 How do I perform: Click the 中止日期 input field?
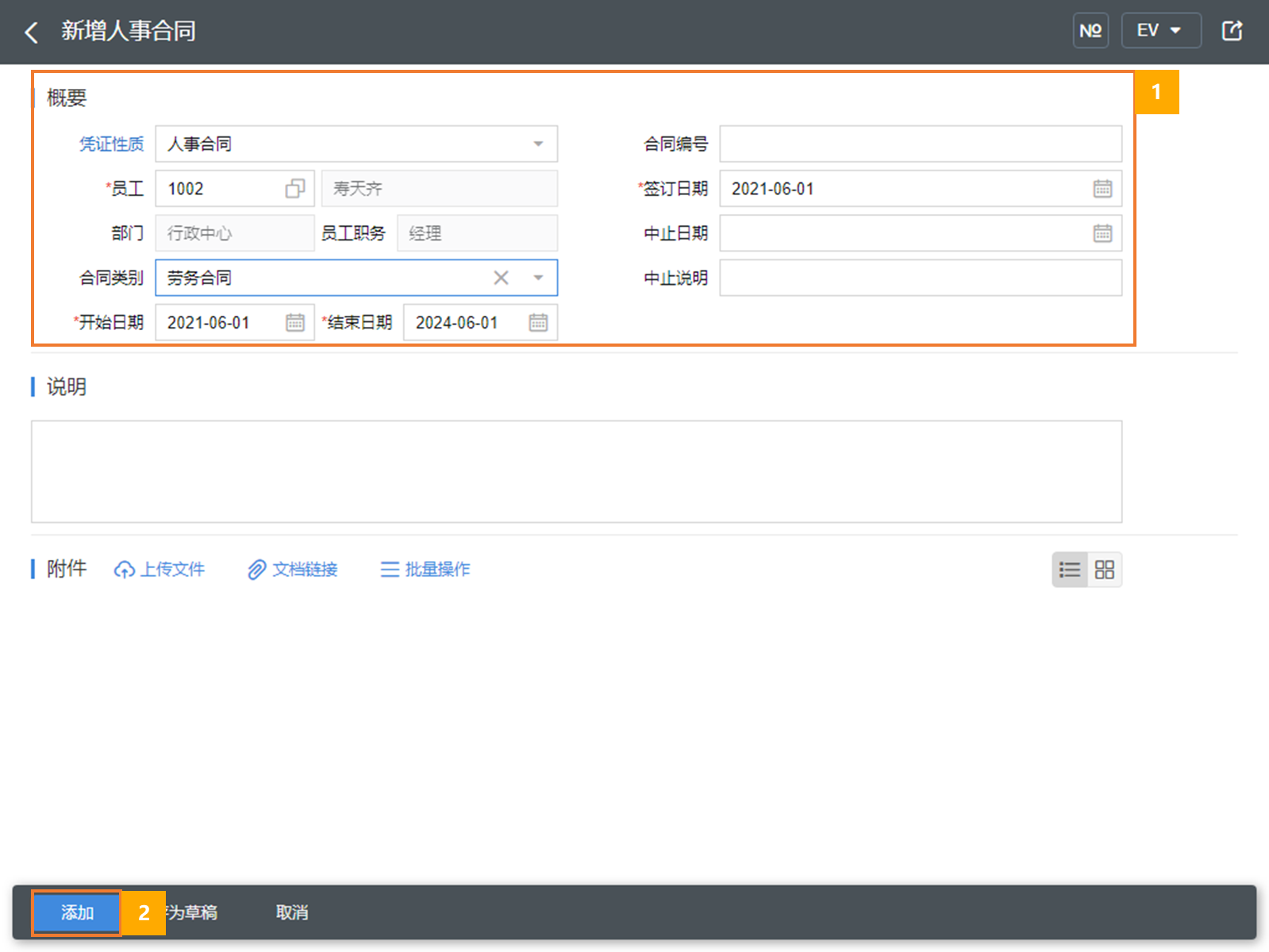921,233
